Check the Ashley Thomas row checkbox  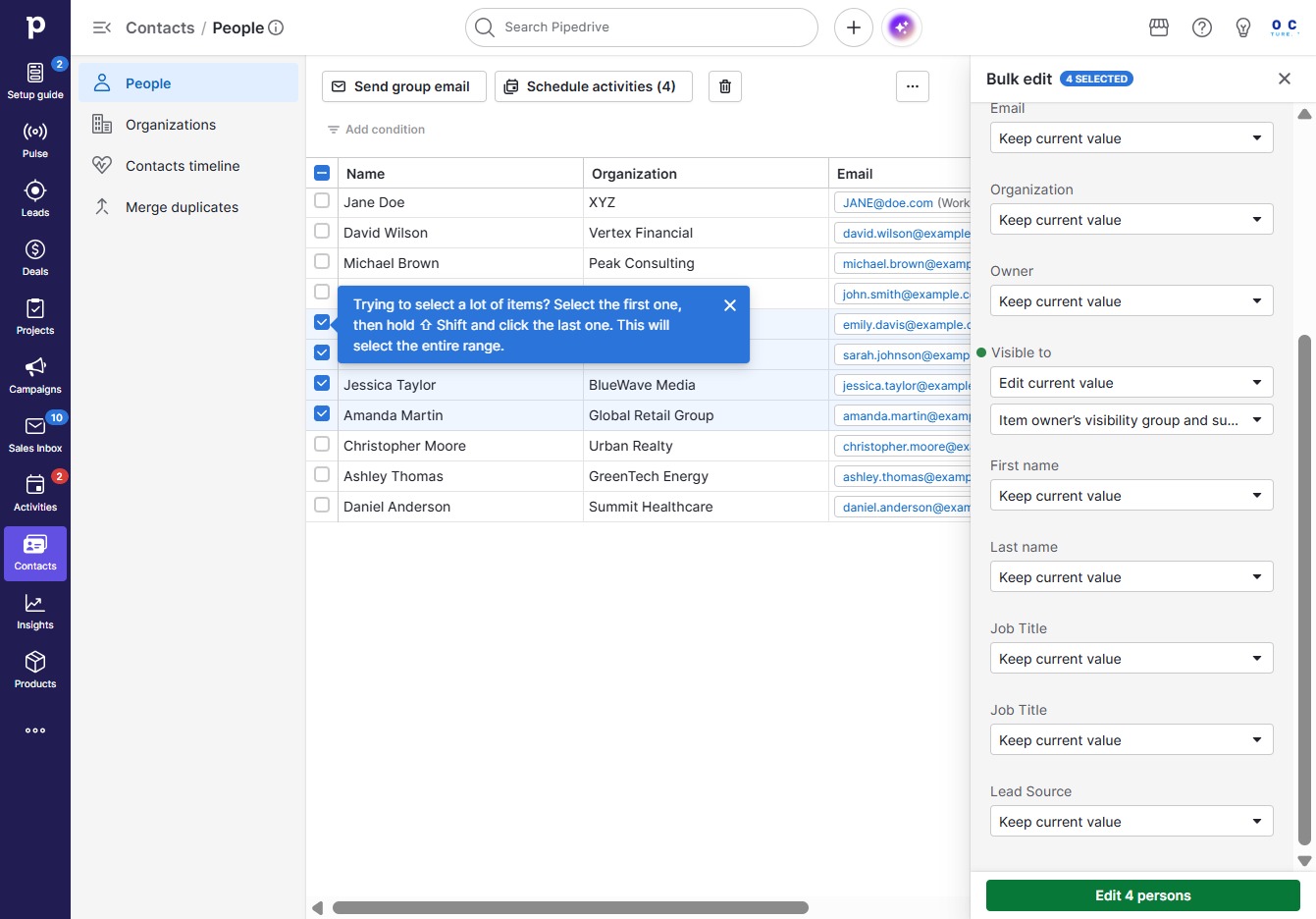click(322, 475)
